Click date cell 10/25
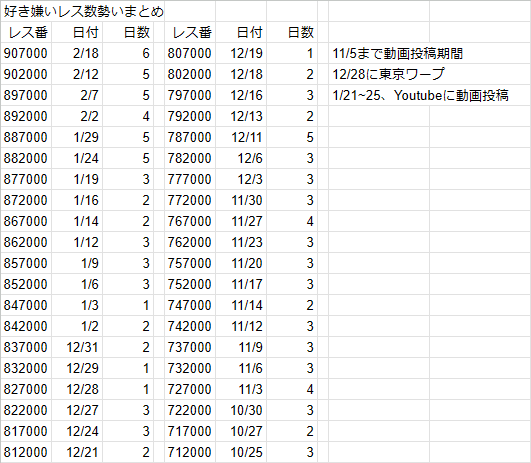This screenshot has height=463, width=531. click(241, 452)
